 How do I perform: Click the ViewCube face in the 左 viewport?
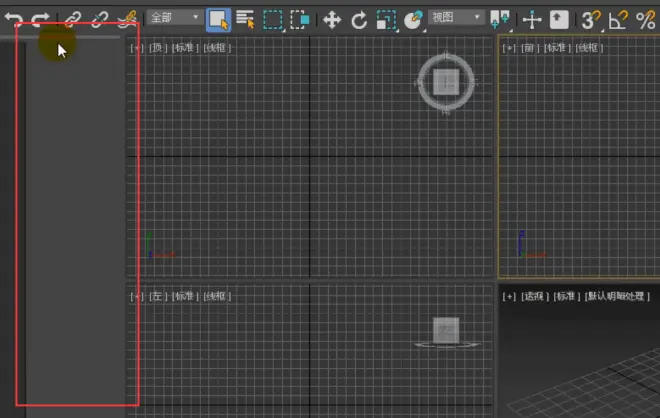click(446, 330)
